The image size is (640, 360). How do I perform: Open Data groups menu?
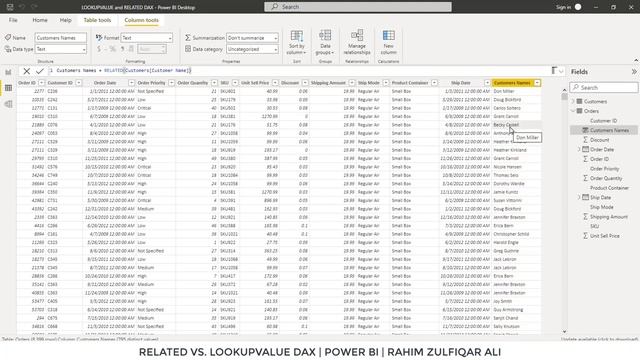pyautogui.click(x=325, y=42)
